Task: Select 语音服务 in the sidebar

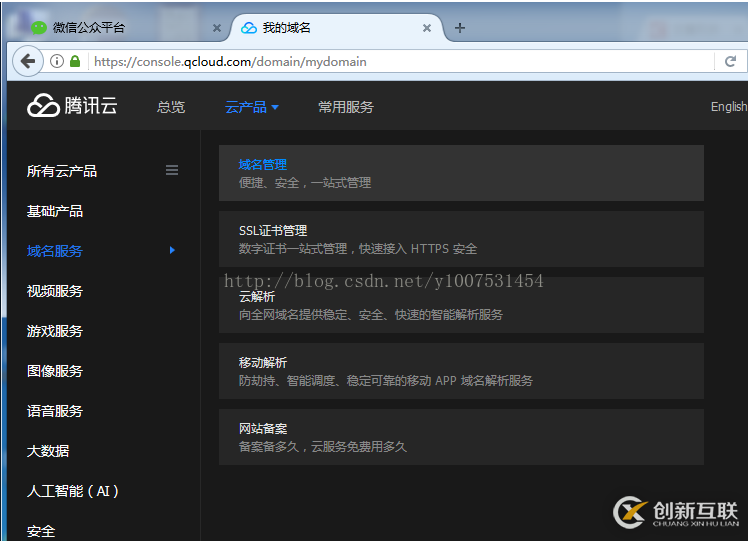Action: (x=55, y=411)
